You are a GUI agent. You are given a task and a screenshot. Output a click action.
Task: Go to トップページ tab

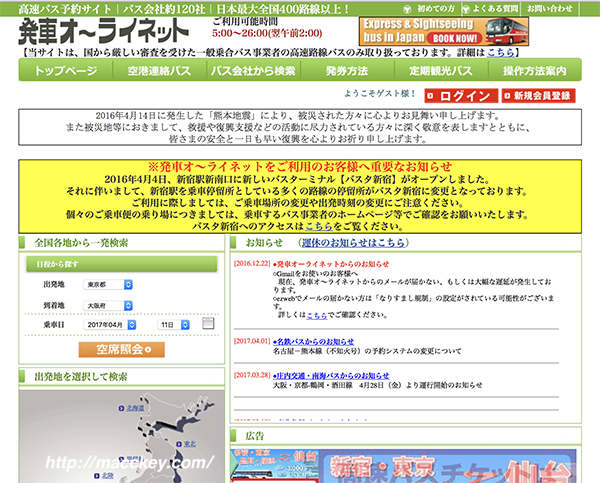coord(66,71)
